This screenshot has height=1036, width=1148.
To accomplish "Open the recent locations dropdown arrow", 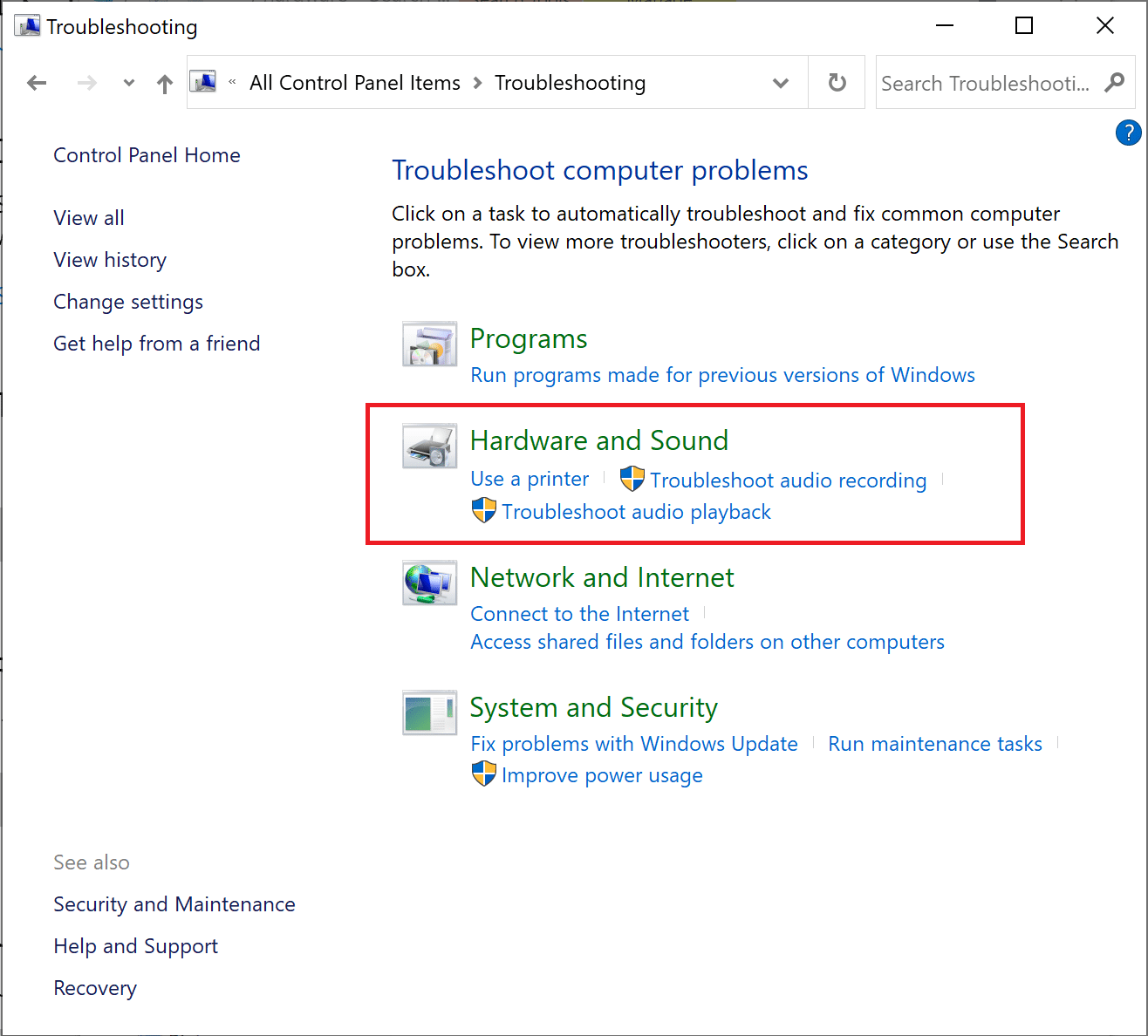I will 129,84.
